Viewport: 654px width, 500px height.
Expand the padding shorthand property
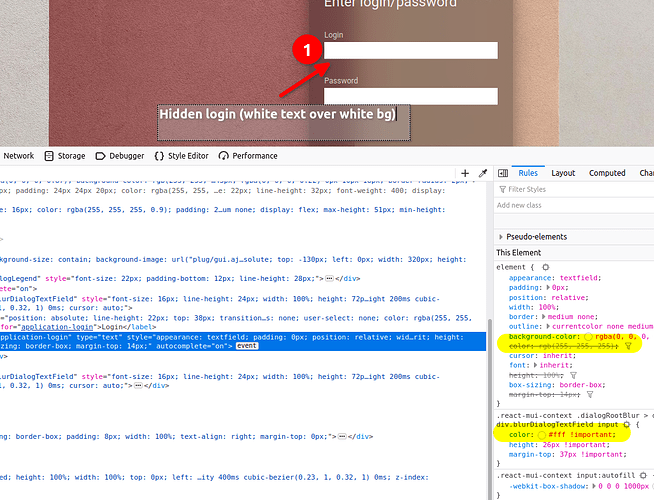coord(549,288)
